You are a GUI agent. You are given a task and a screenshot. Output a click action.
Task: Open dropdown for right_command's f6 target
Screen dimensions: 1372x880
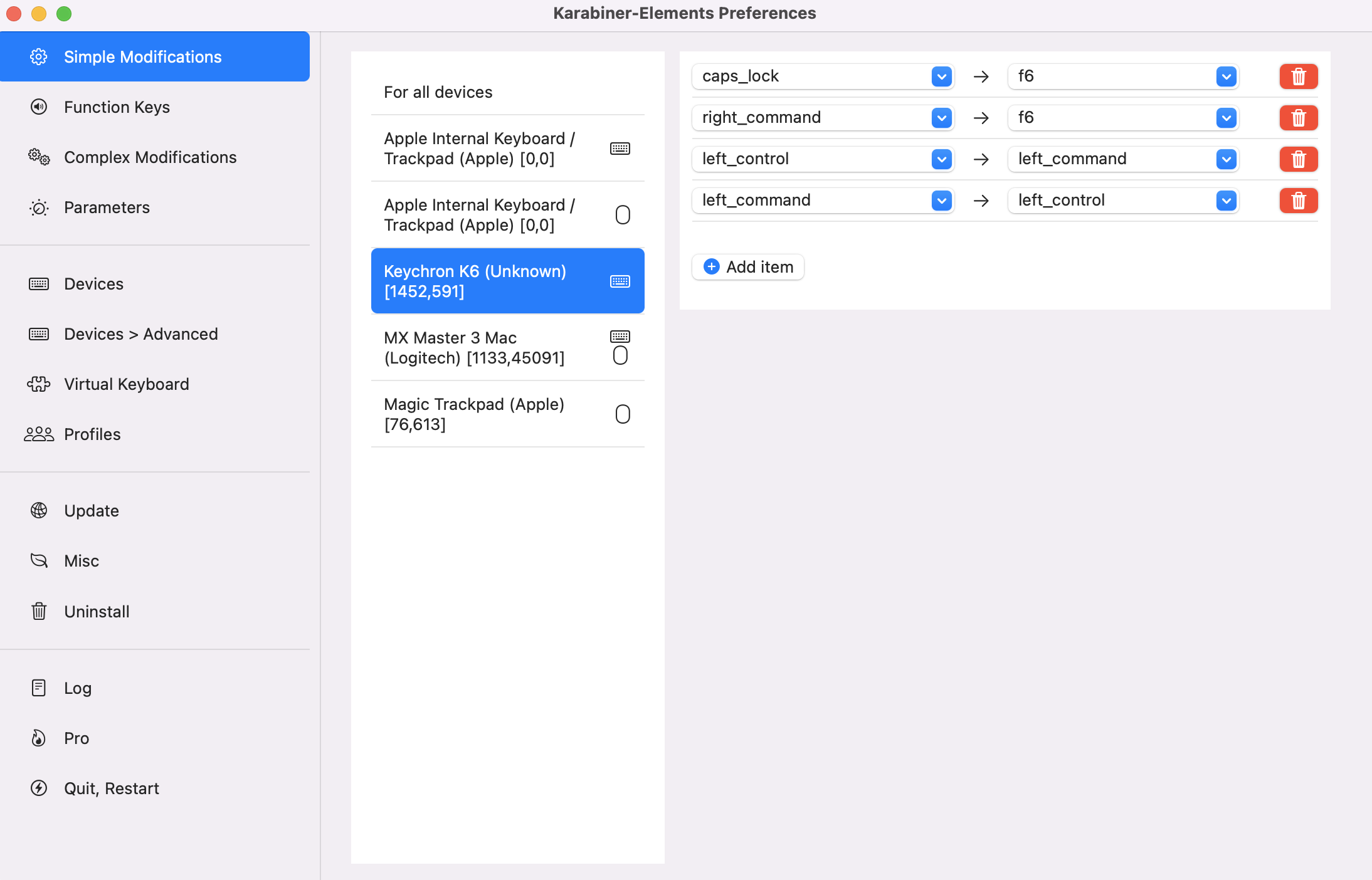click(1226, 118)
